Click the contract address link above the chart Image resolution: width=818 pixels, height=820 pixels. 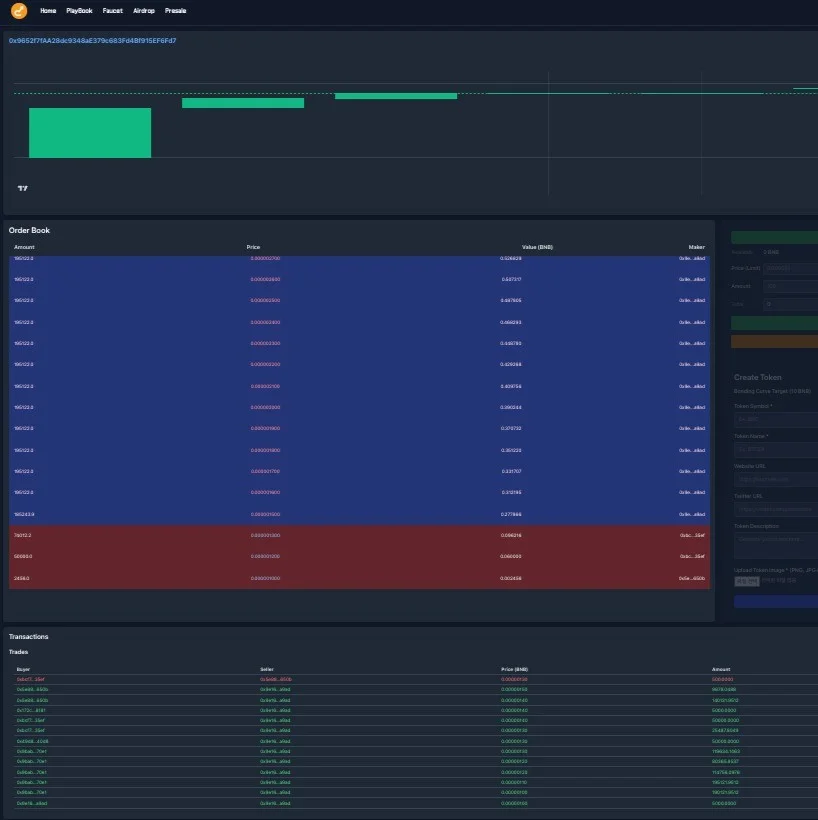(93, 40)
